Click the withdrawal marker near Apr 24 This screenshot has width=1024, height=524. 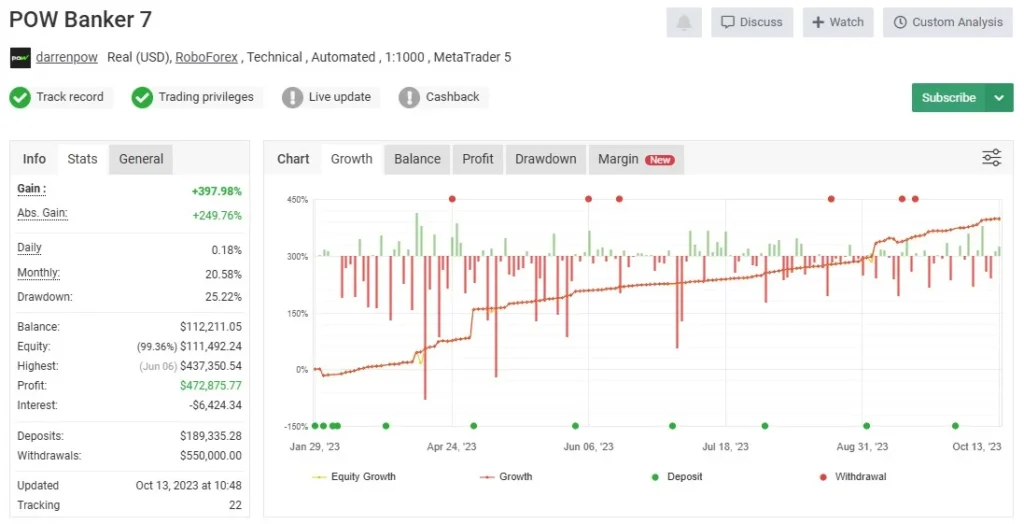452,199
